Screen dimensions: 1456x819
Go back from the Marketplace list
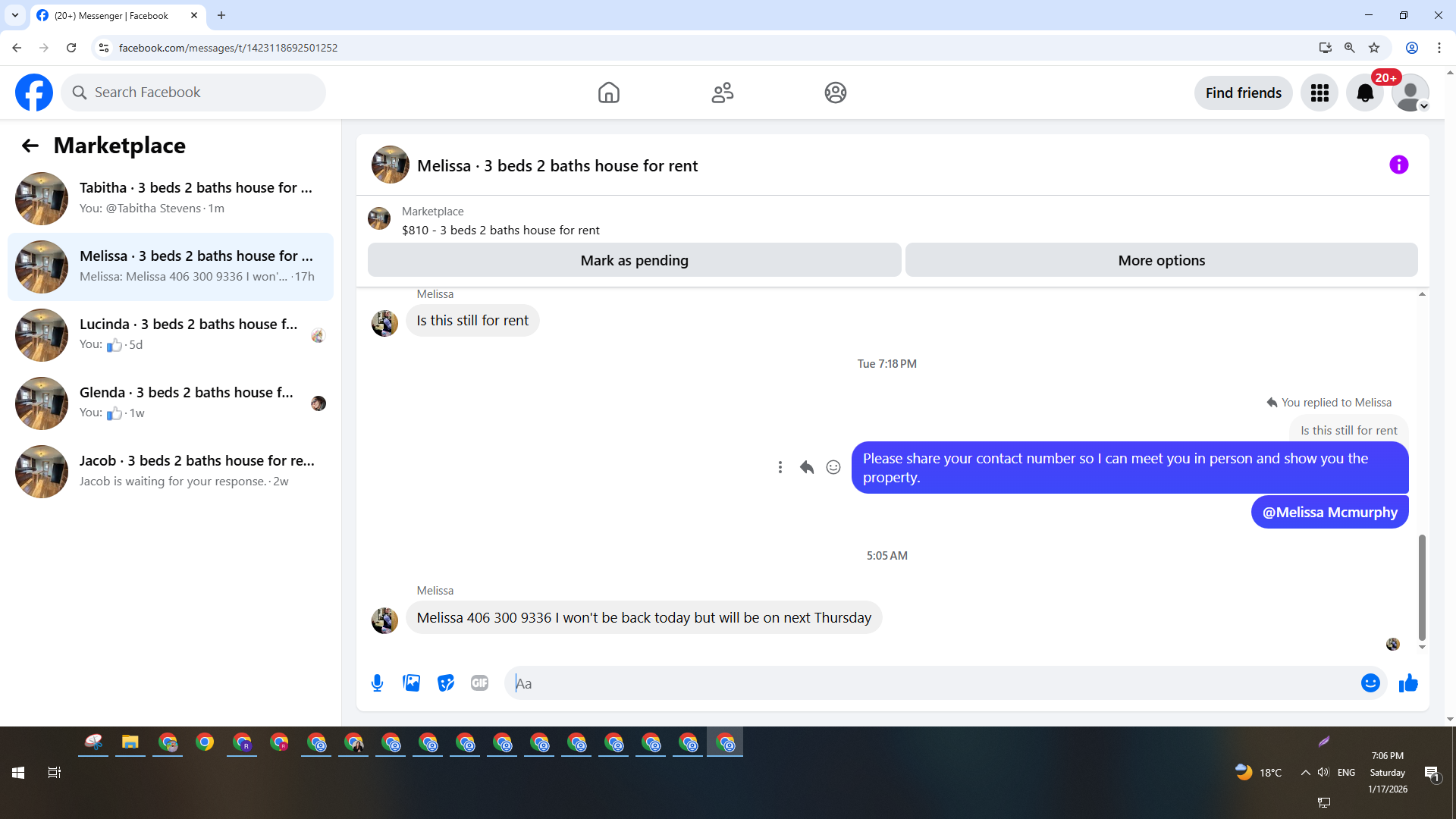[x=30, y=146]
